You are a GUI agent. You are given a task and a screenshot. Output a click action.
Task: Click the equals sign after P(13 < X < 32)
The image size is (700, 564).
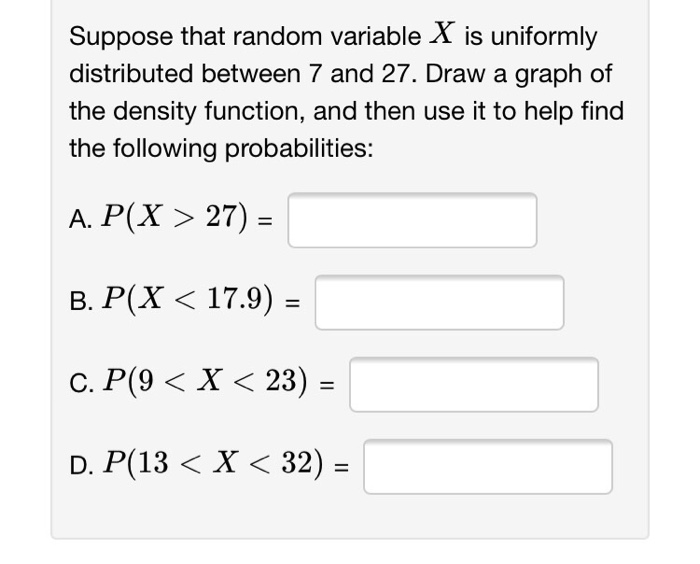tap(342, 467)
